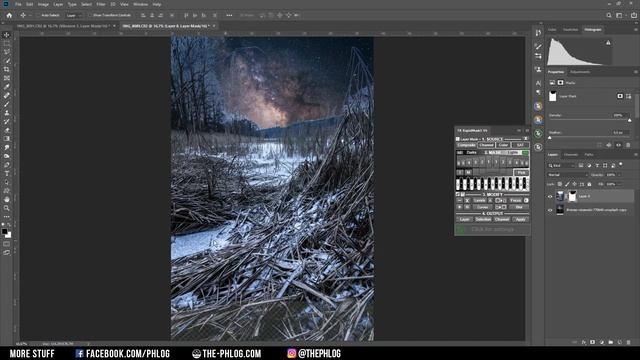
Task: Open the Normal blend mode dropdown
Action: pos(567,175)
